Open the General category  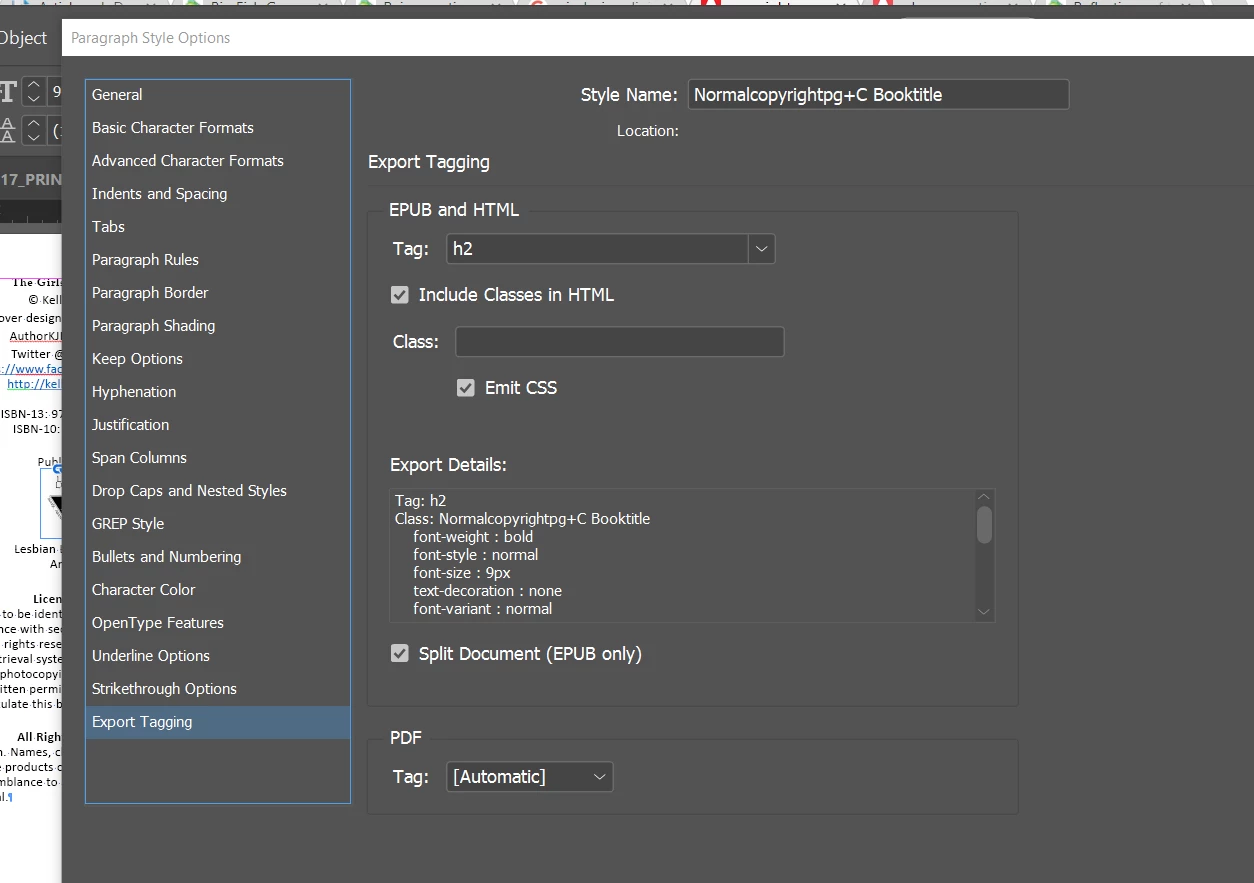[x=218, y=95]
